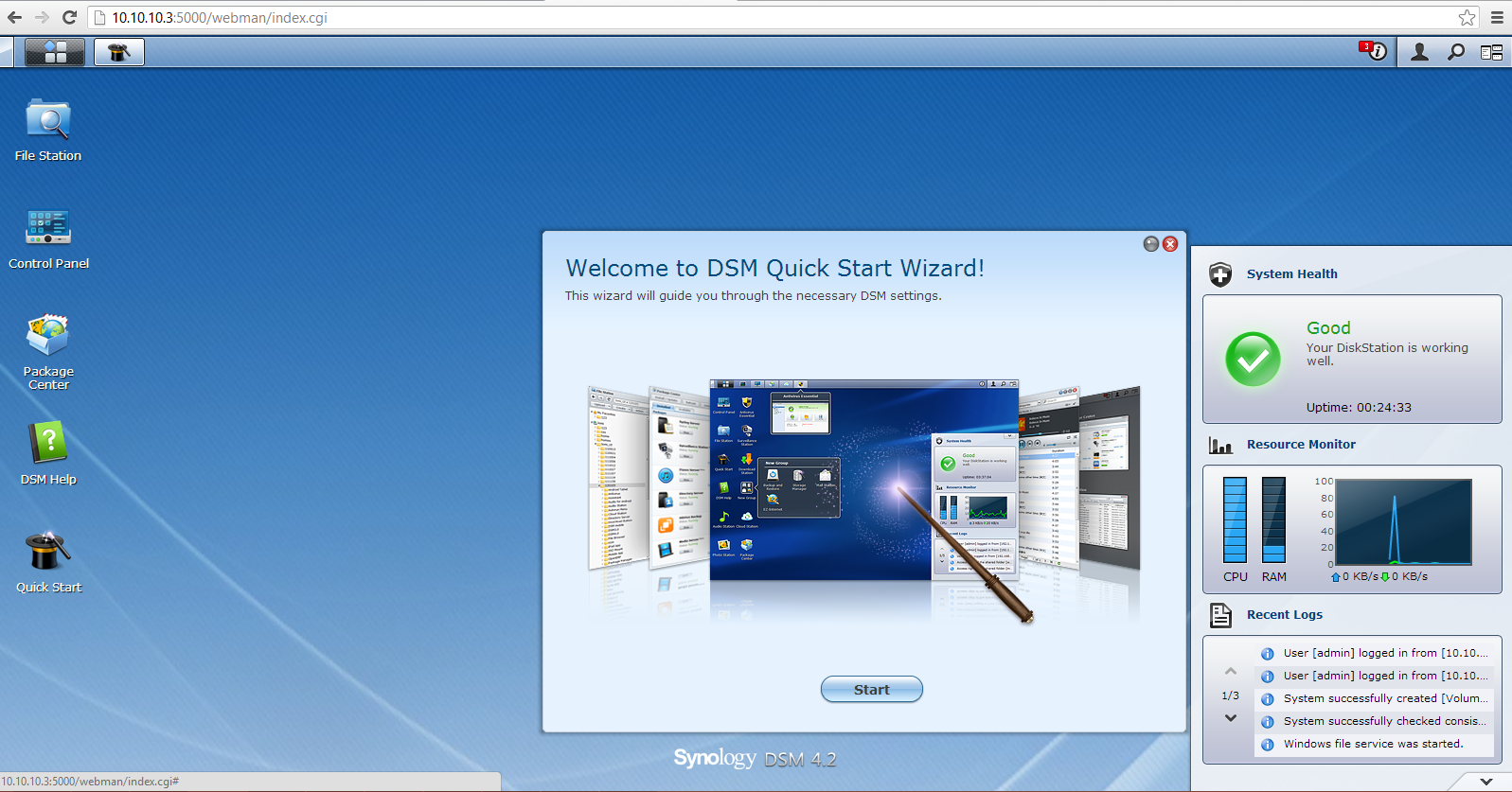
Task: Click the Resource Monitor network graph
Action: click(1402, 522)
